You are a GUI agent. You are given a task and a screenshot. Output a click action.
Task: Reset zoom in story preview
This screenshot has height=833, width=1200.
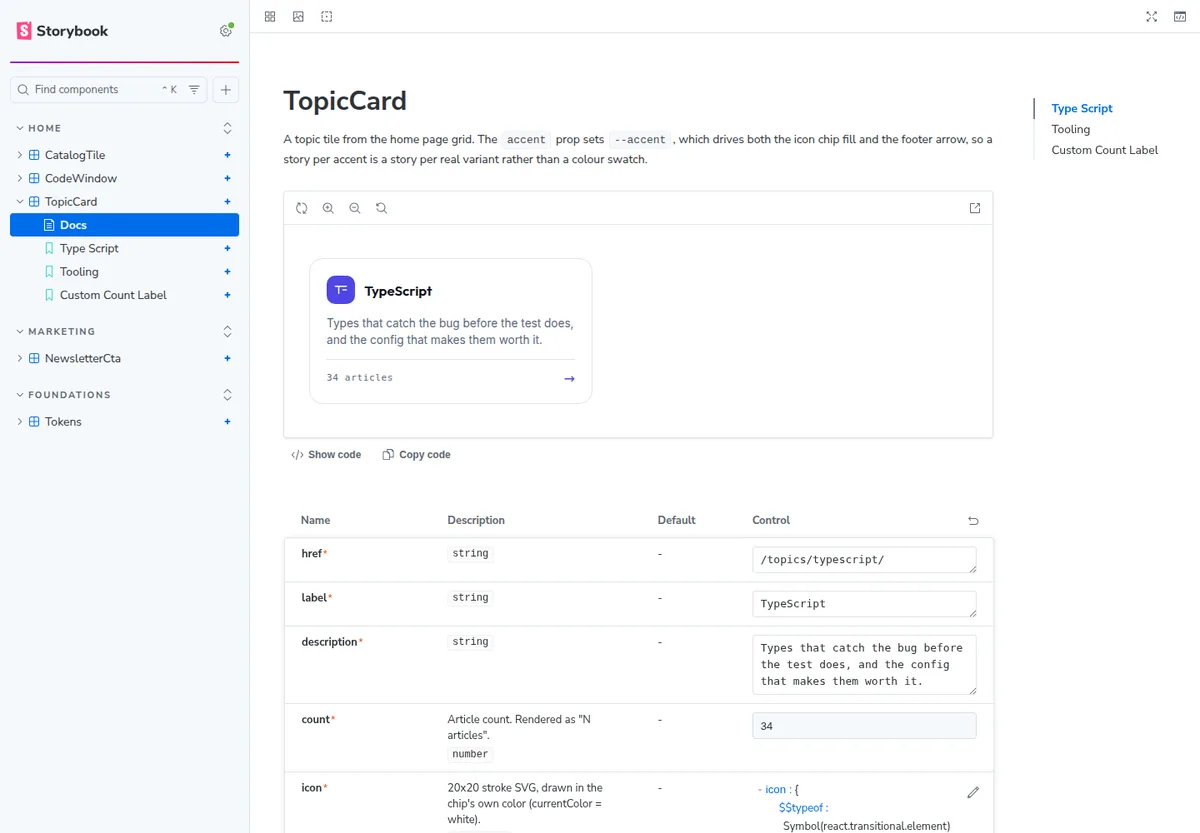point(381,208)
